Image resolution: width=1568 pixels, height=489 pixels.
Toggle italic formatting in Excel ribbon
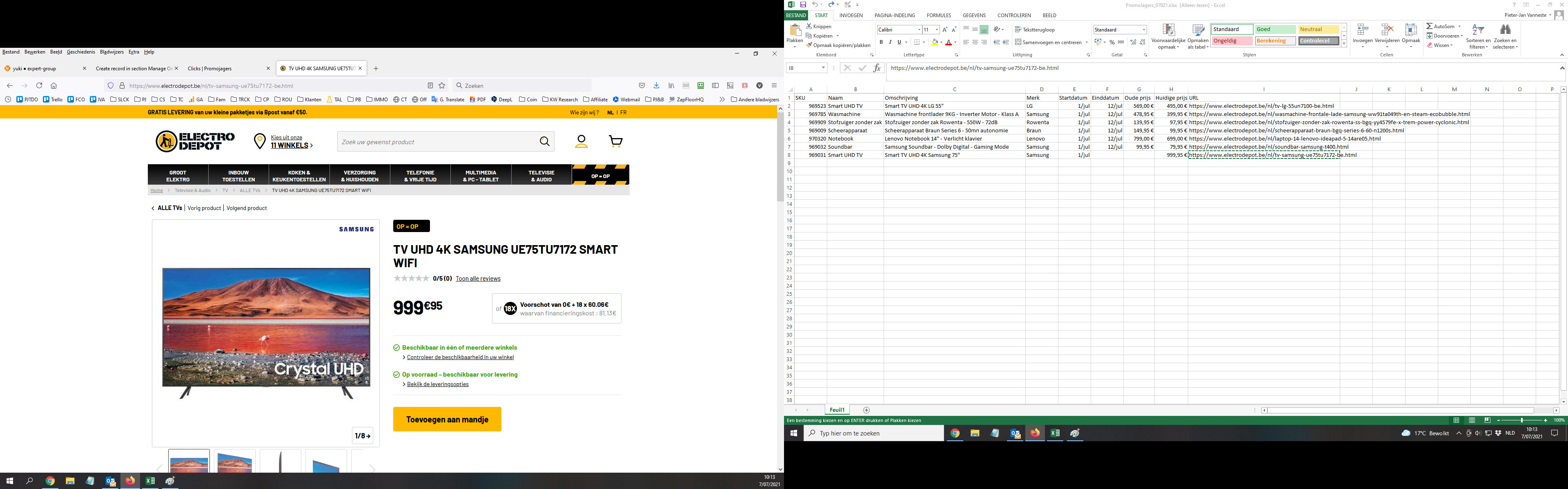tap(890, 42)
